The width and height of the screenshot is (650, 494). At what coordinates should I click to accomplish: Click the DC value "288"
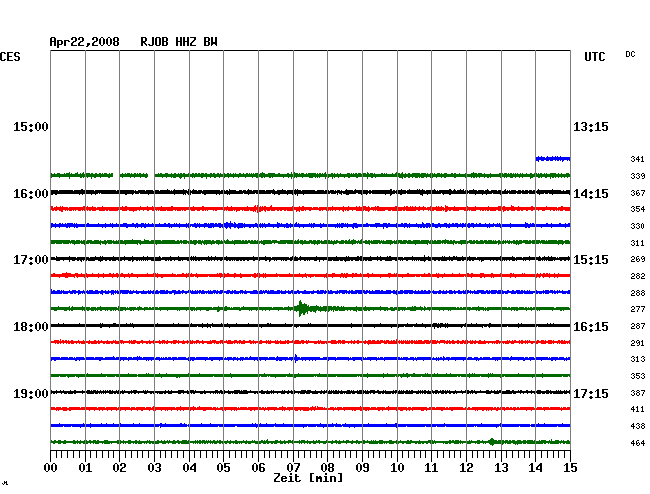tap(638, 293)
